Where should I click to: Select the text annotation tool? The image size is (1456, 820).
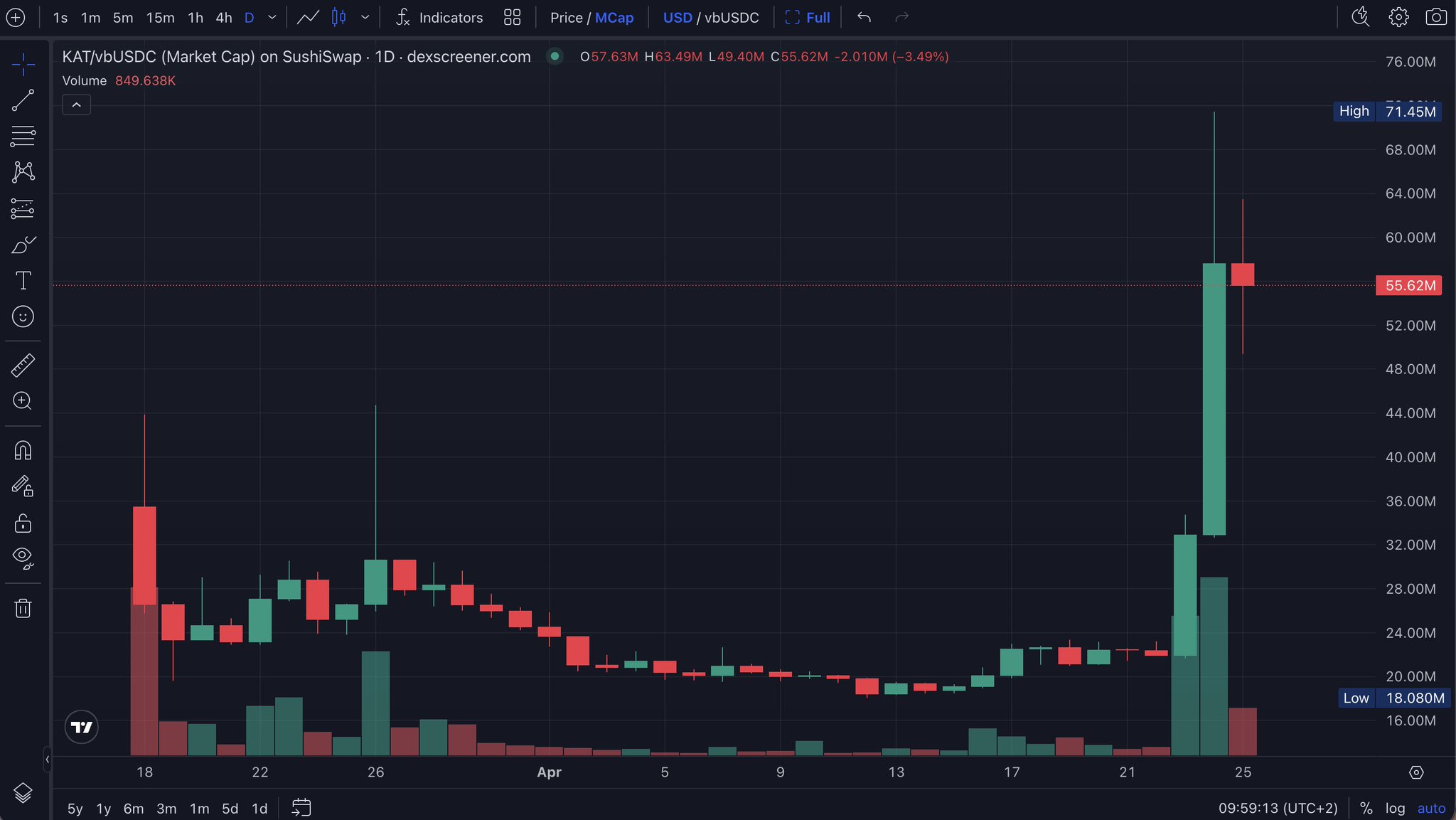(23, 280)
